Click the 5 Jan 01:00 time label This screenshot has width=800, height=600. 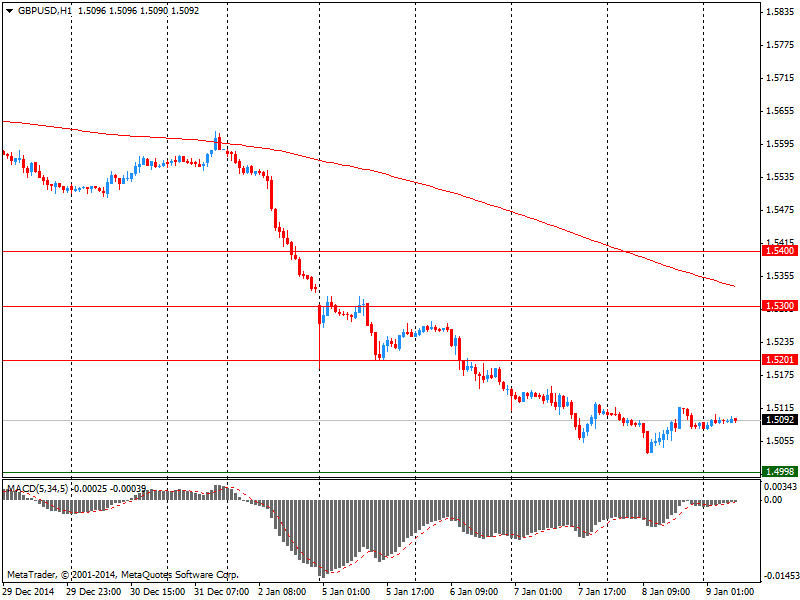346,592
